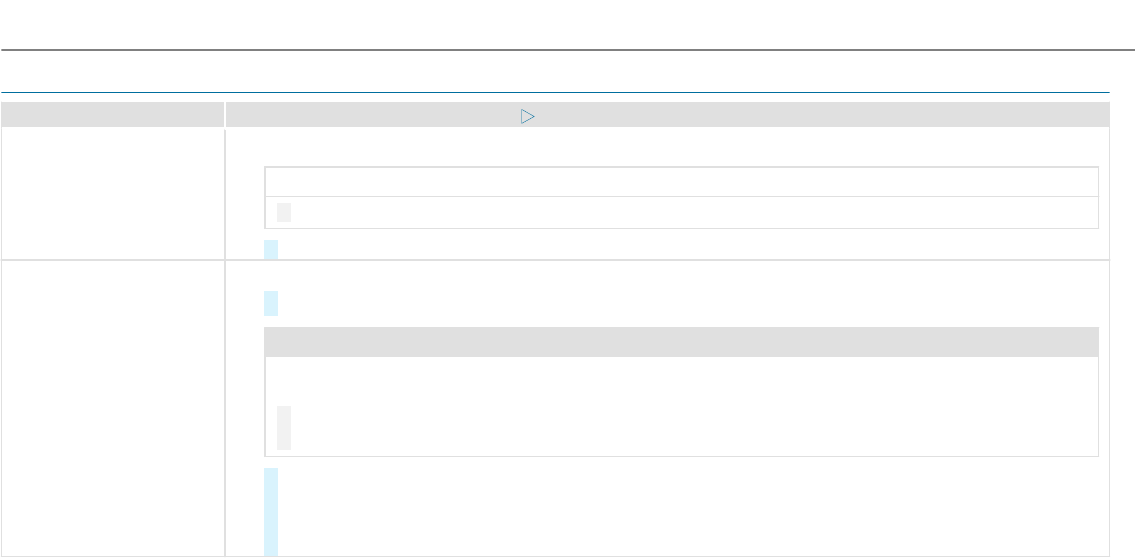Click the tall gray marker in second box
Screen dimensions: 1135x558
(x=284, y=427)
